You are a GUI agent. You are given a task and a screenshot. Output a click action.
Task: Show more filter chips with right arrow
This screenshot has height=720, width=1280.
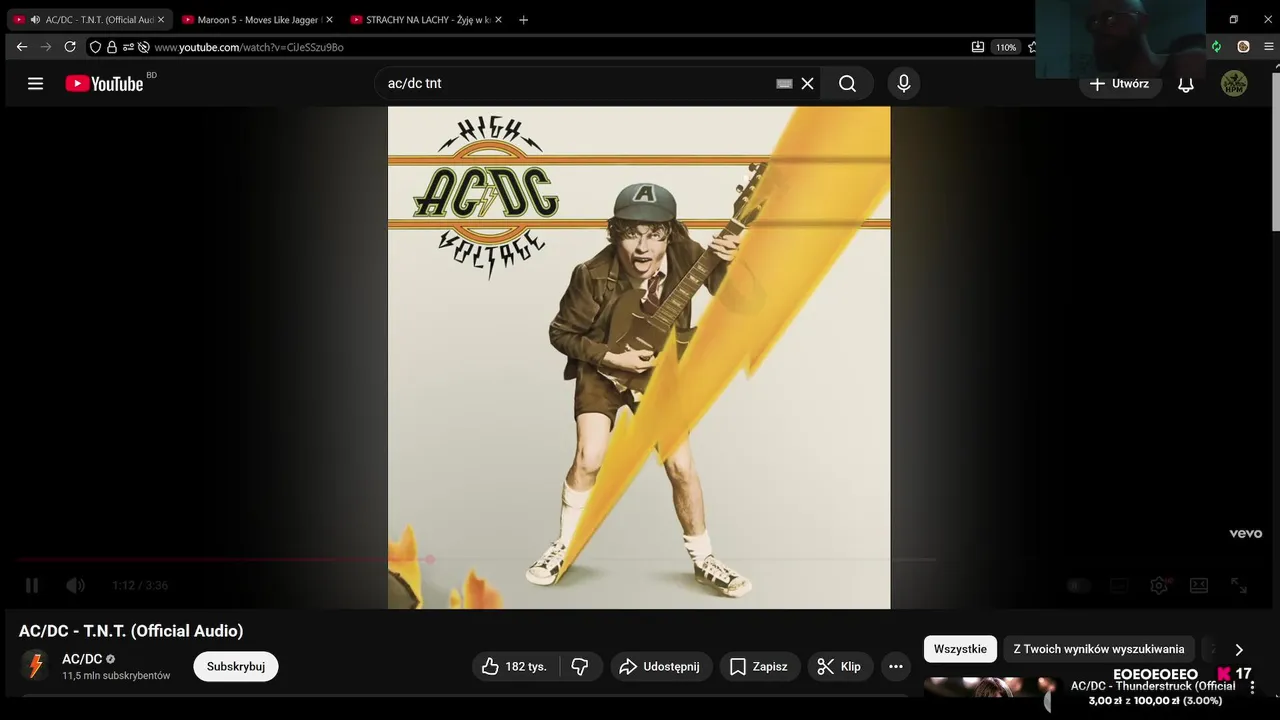(x=1238, y=650)
